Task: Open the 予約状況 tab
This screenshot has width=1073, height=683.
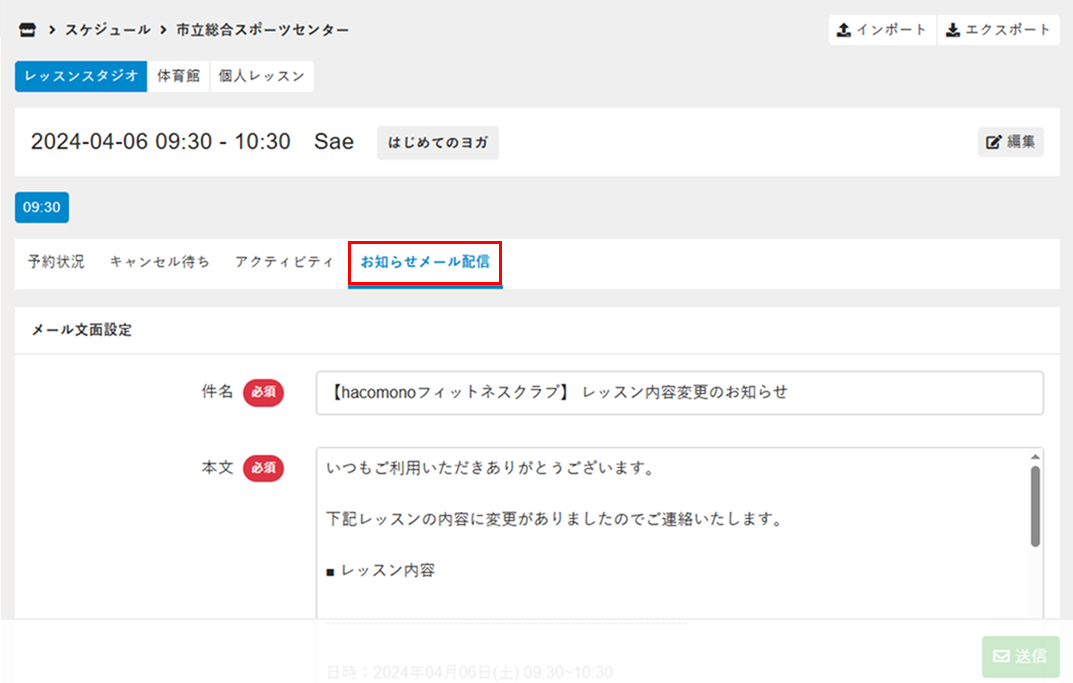Action: pyautogui.click(x=56, y=263)
